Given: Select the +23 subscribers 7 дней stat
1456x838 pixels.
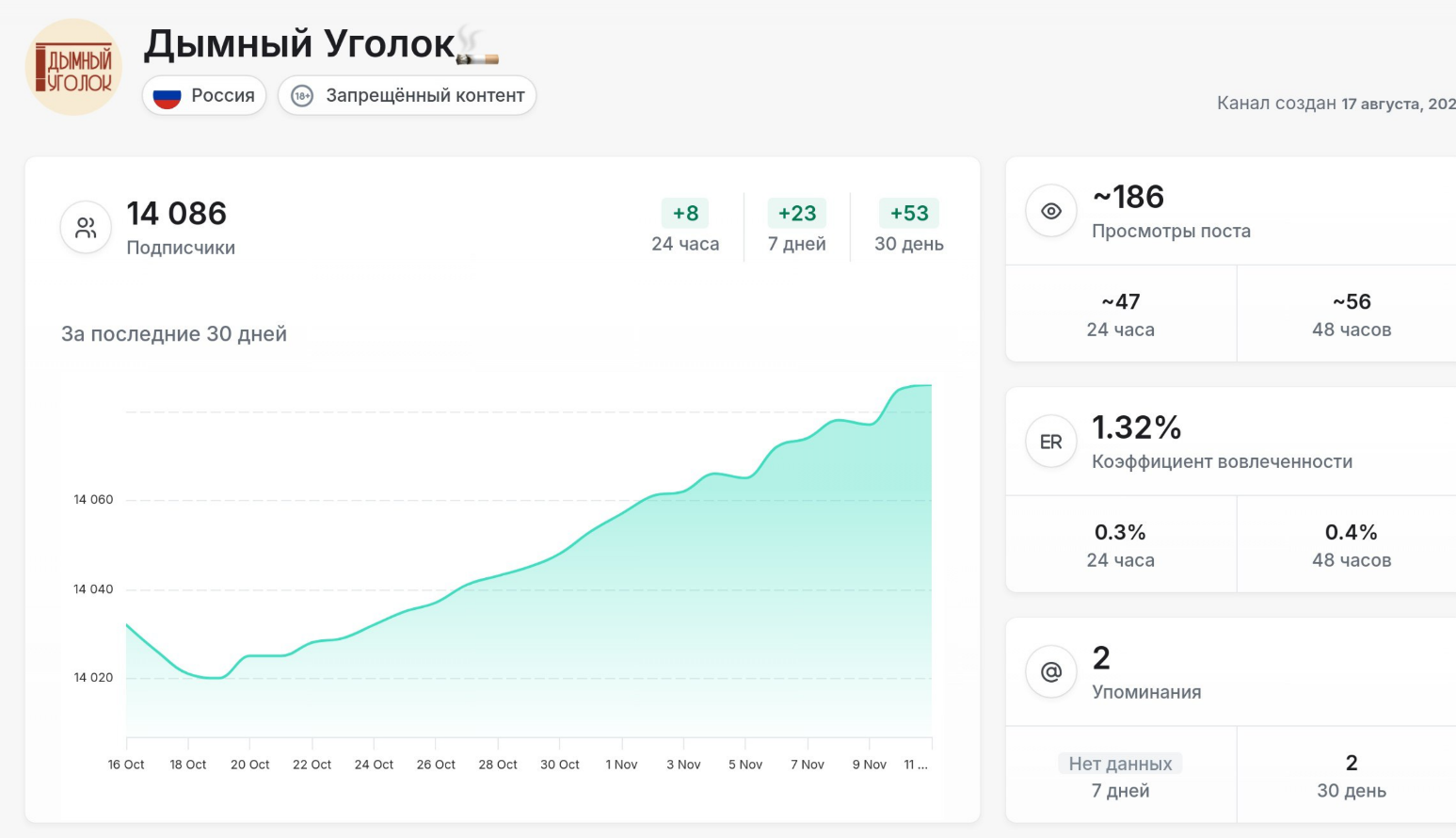Looking at the screenshot, I should click(796, 227).
